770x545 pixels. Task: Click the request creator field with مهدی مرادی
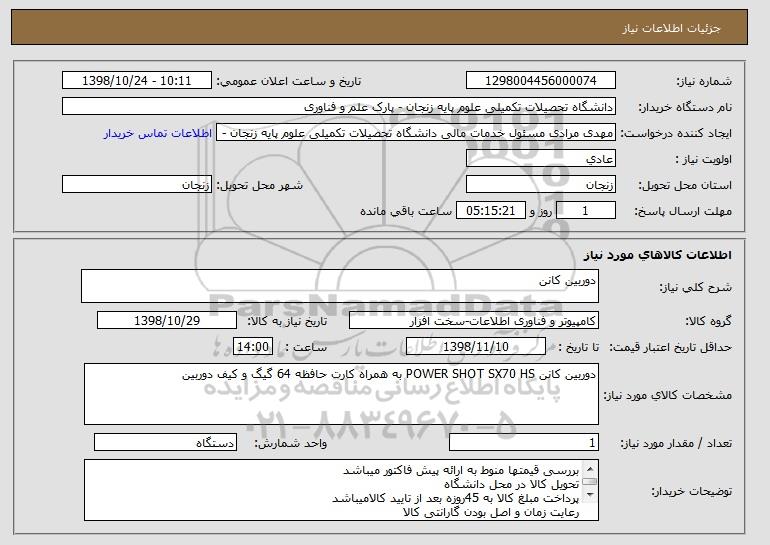[x=416, y=133]
